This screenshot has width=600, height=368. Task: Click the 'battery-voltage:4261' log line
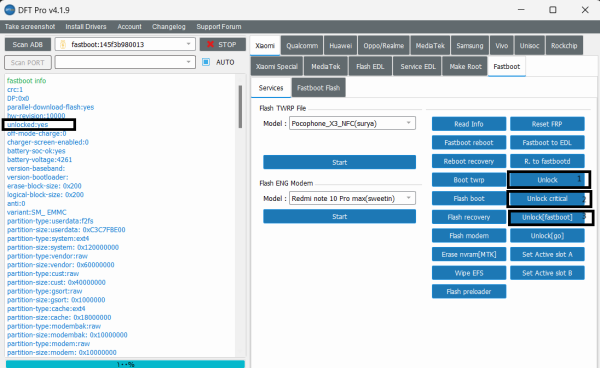pos(39,160)
